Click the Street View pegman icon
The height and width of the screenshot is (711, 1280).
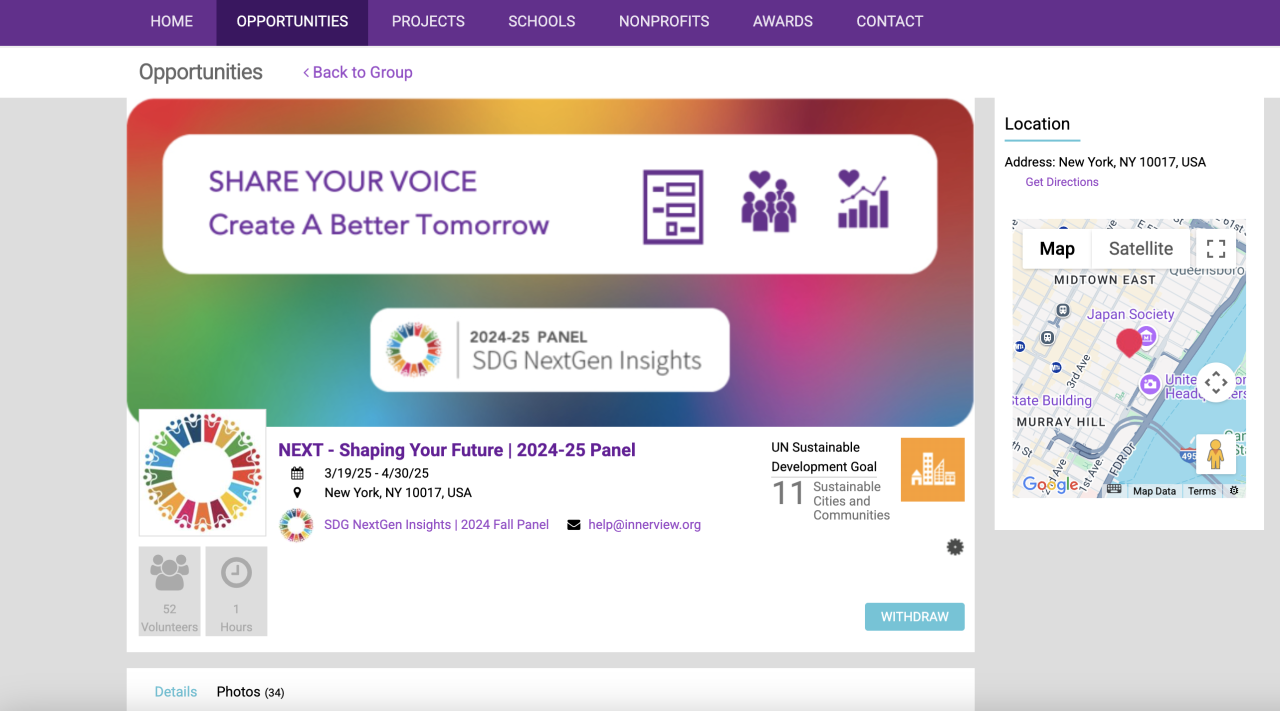tap(1216, 454)
